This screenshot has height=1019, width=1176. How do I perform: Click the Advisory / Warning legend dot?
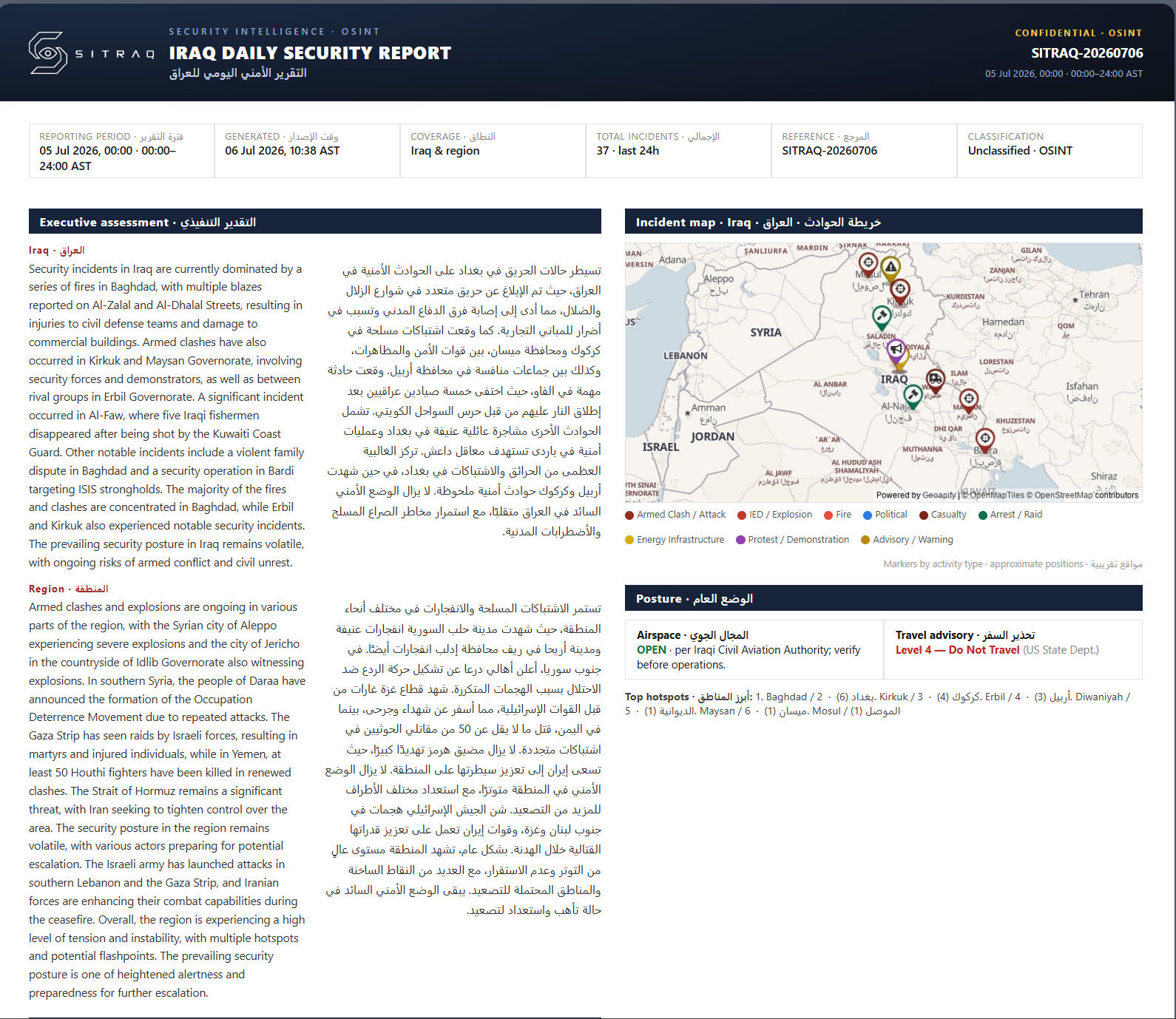(x=865, y=541)
